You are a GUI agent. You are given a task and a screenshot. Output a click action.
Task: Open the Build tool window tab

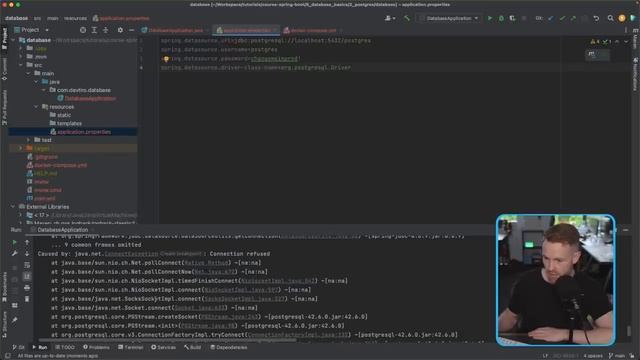[x=193, y=347]
